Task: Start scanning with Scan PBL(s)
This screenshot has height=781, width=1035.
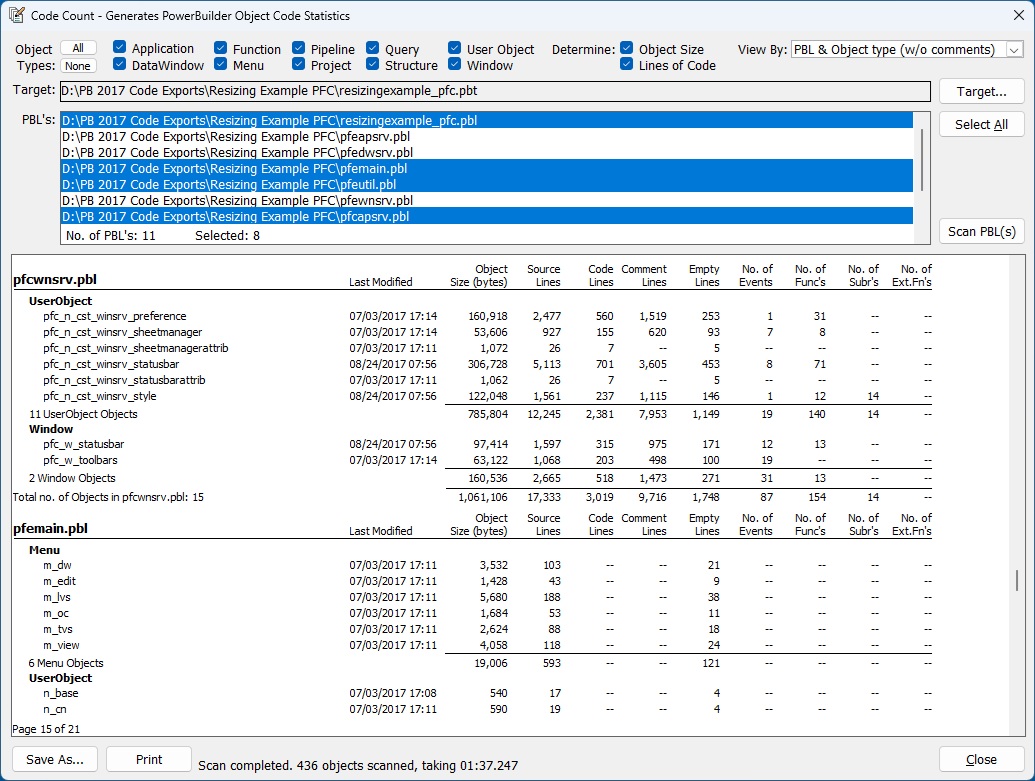Action: [x=980, y=231]
